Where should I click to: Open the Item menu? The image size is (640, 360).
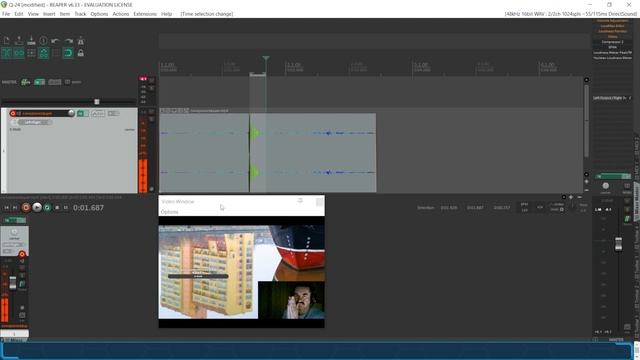pyautogui.click(x=65, y=14)
